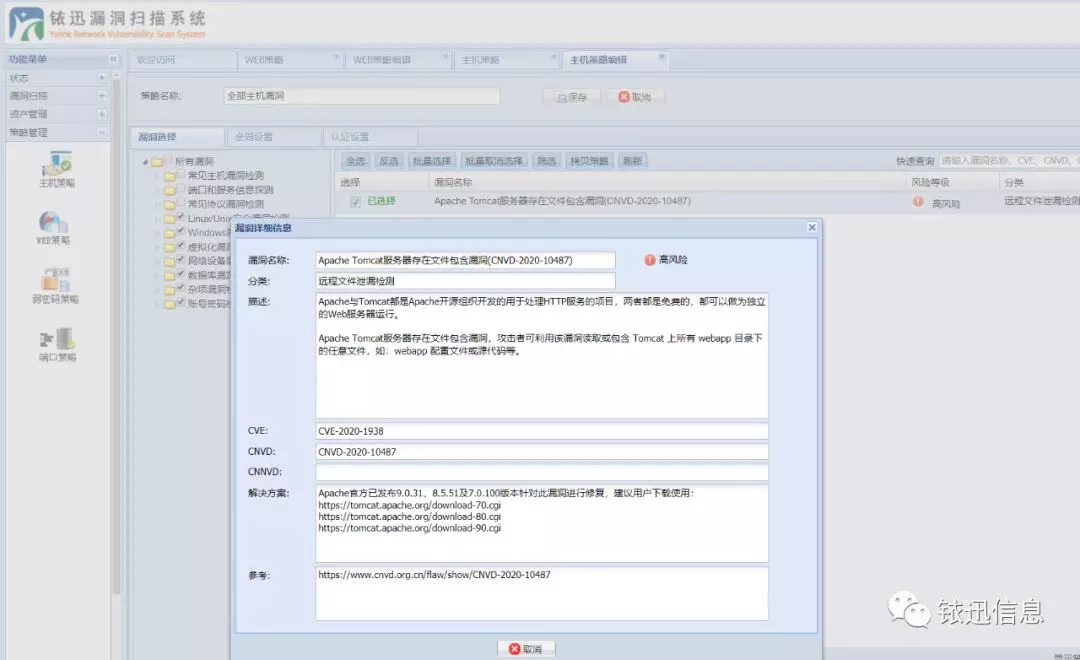
Task: Click the 高风险 alert icon in the table row
Action: click(x=917, y=202)
